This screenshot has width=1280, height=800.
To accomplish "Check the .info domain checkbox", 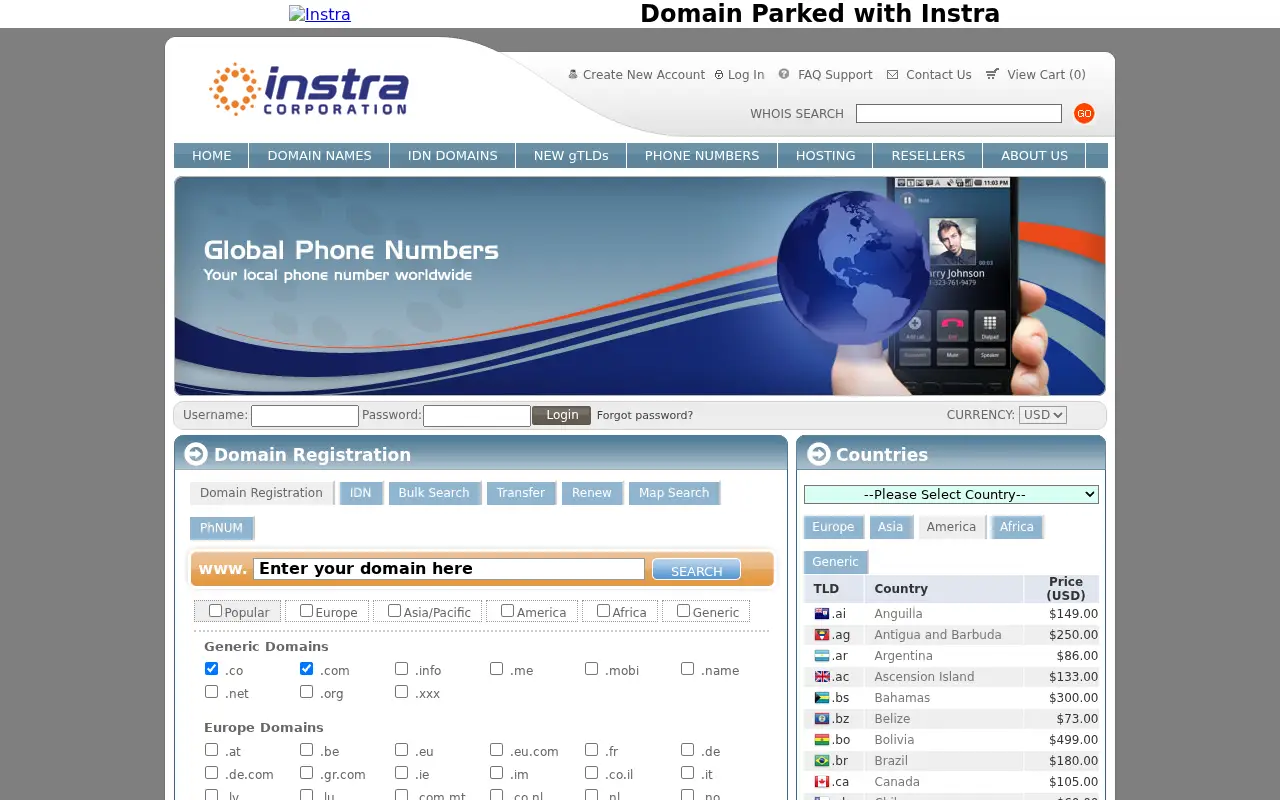I will (x=401, y=669).
